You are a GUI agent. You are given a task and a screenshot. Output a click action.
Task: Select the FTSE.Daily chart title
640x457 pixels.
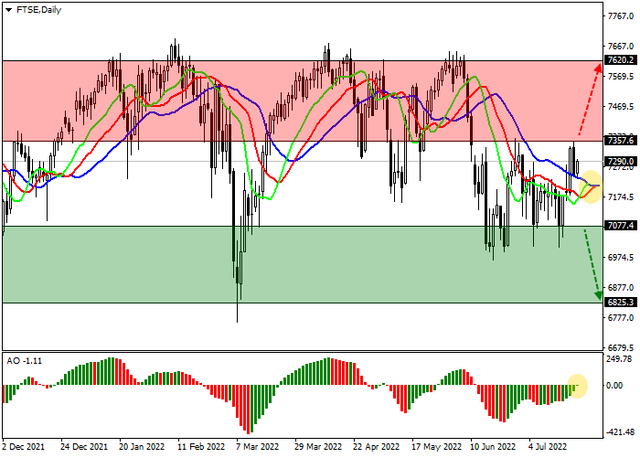tap(39, 9)
